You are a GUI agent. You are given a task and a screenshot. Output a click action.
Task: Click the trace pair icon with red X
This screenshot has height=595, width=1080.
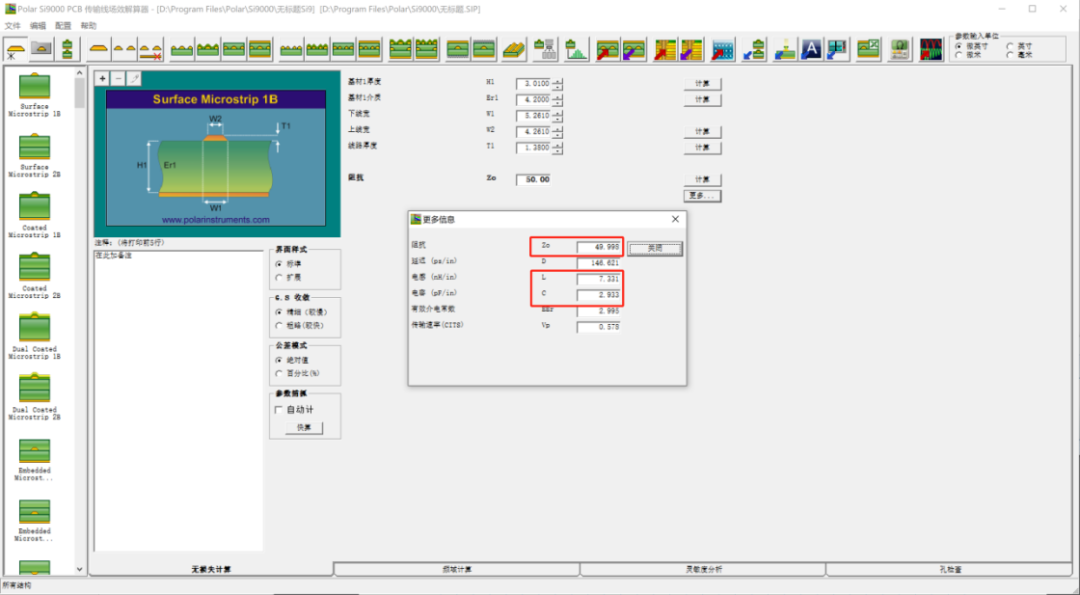(x=151, y=50)
